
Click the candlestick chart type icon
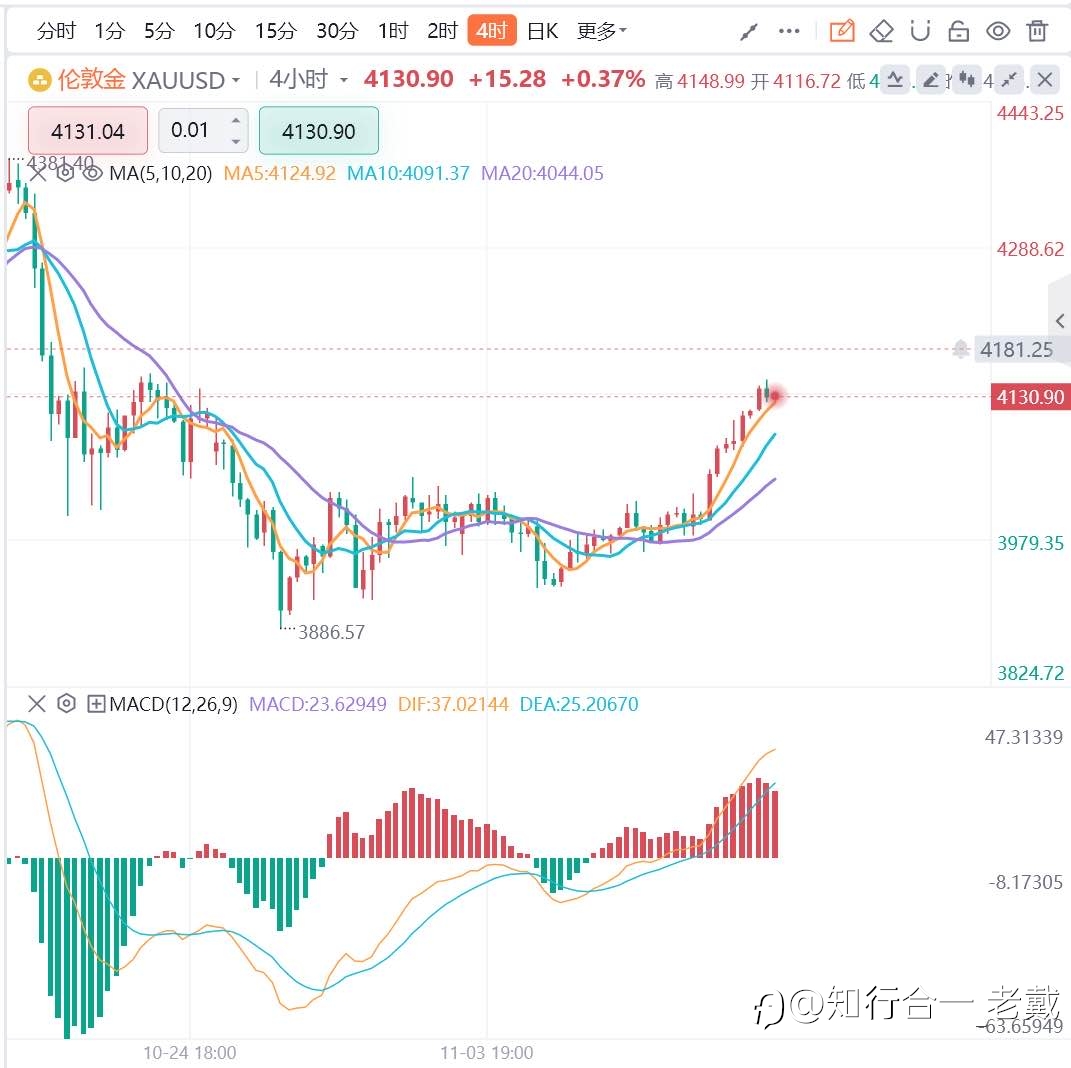point(966,79)
